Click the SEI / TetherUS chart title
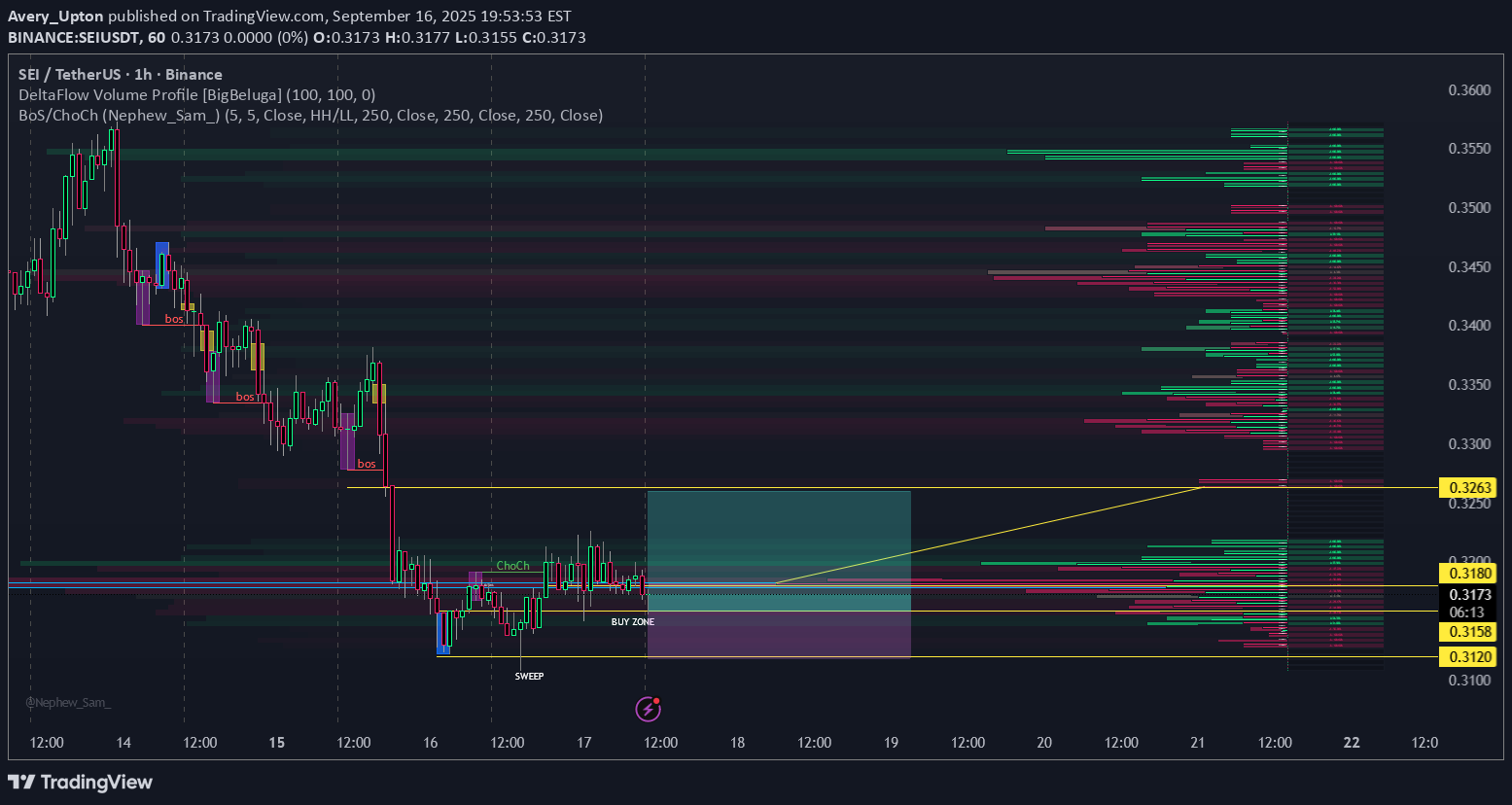 (x=121, y=74)
